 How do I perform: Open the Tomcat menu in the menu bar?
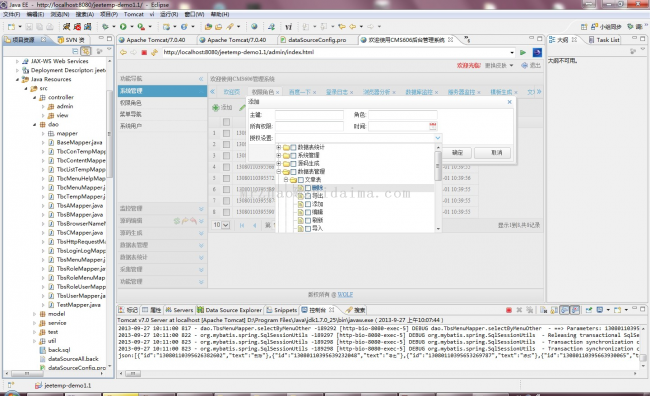click(133, 14)
